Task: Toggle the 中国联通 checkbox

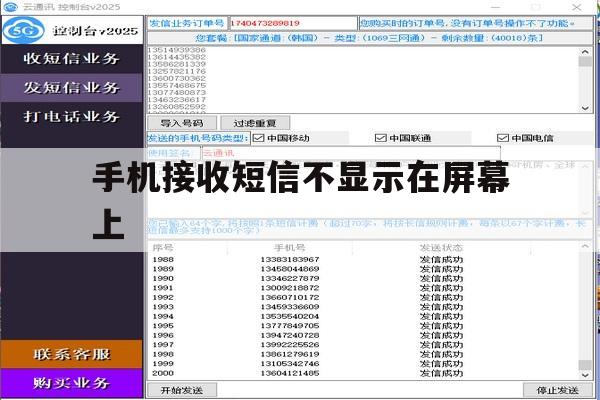Action: click(380, 138)
